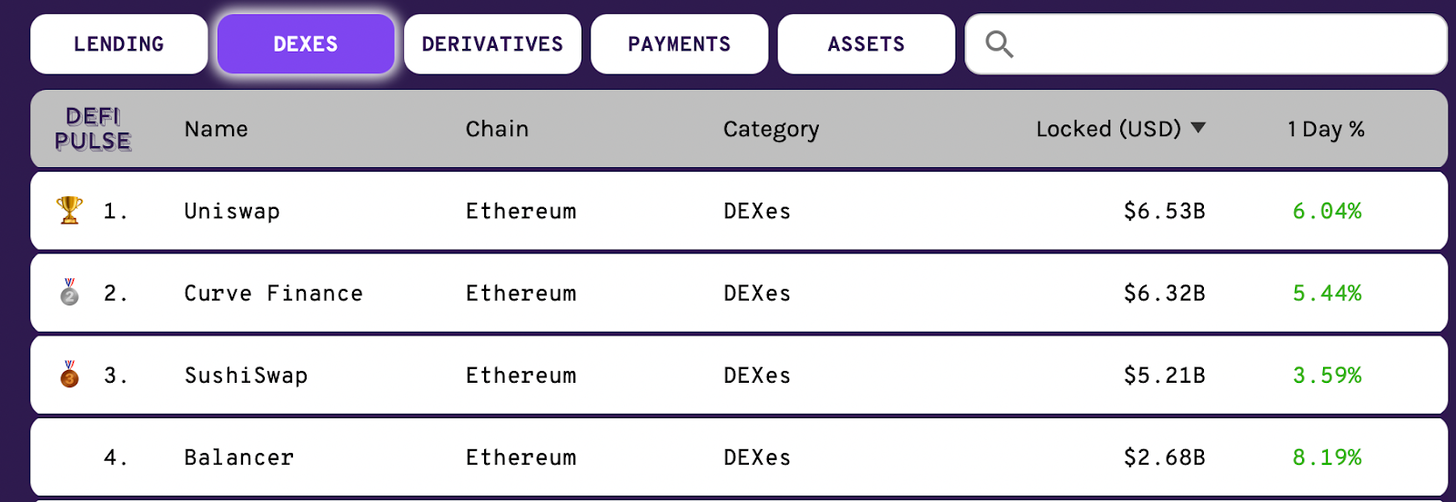The height and width of the screenshot is (502, 1456).
Task: Sort by the Chain column header
Action: coord(497,129)
